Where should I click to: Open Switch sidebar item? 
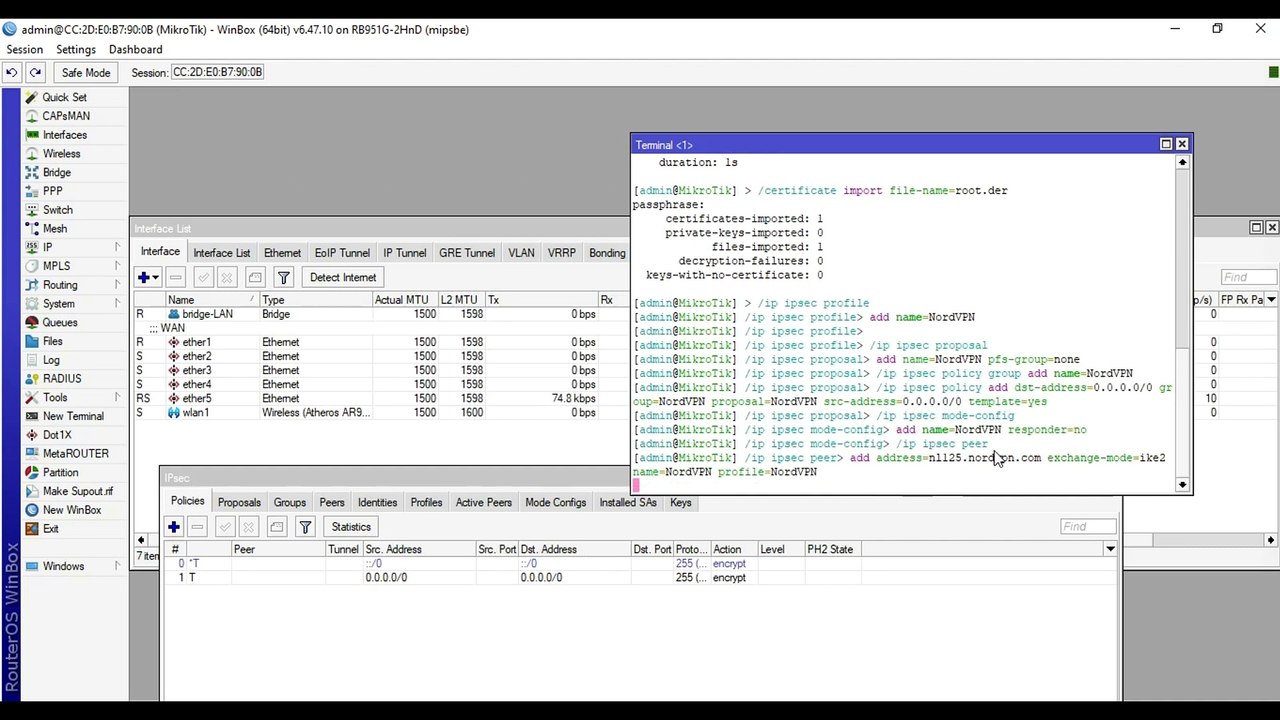57,210
